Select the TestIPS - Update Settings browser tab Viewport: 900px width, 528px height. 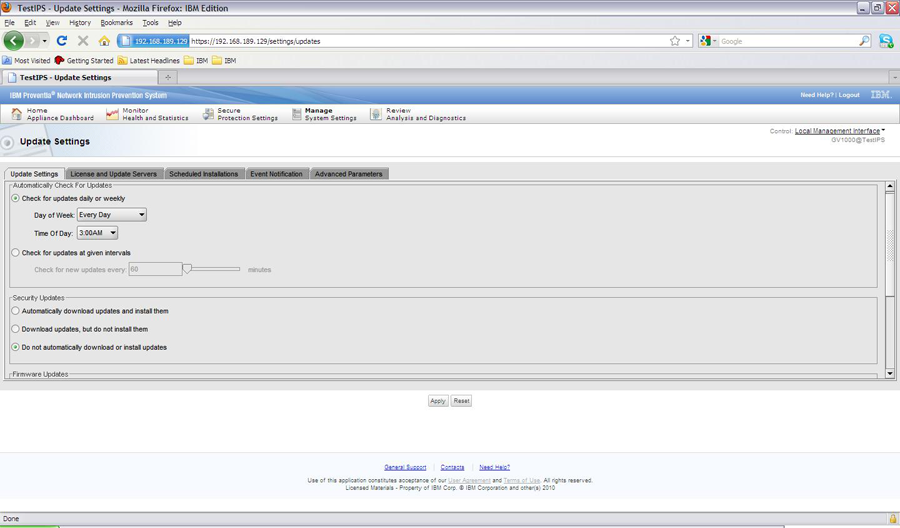pos(79,77)
